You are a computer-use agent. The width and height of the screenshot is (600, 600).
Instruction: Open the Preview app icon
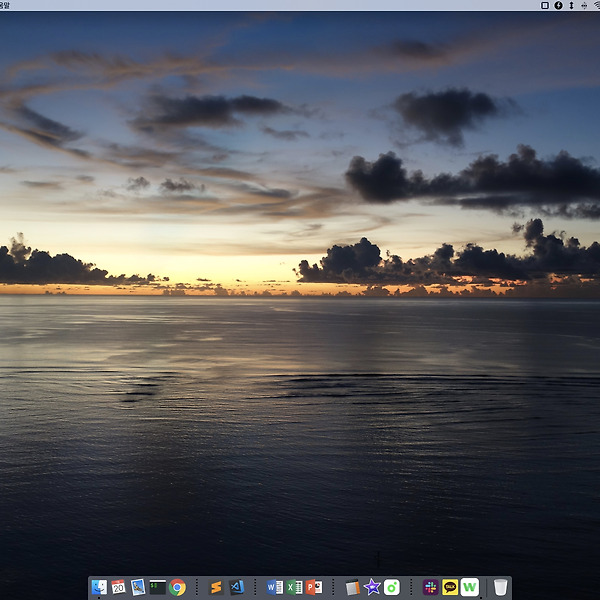tap(138, 587)
